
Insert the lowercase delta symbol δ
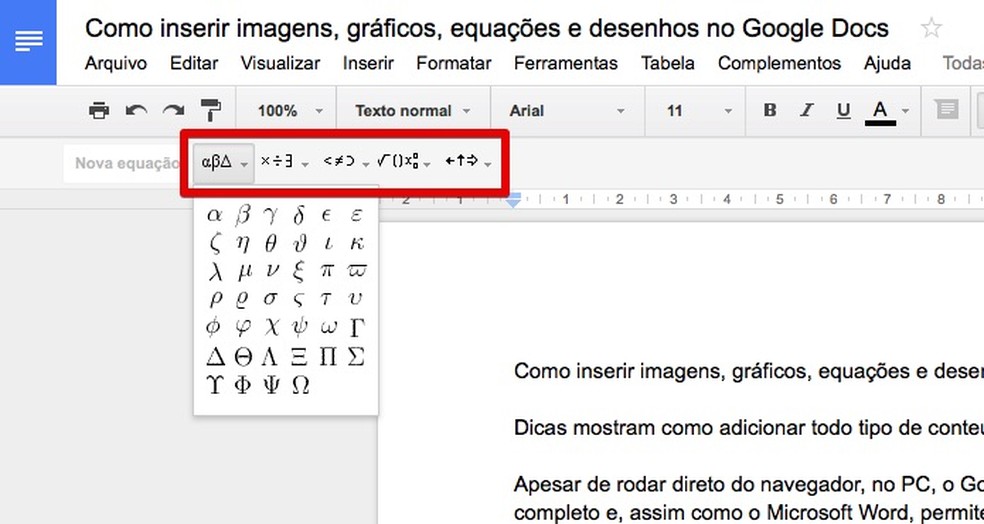[299, 215]
